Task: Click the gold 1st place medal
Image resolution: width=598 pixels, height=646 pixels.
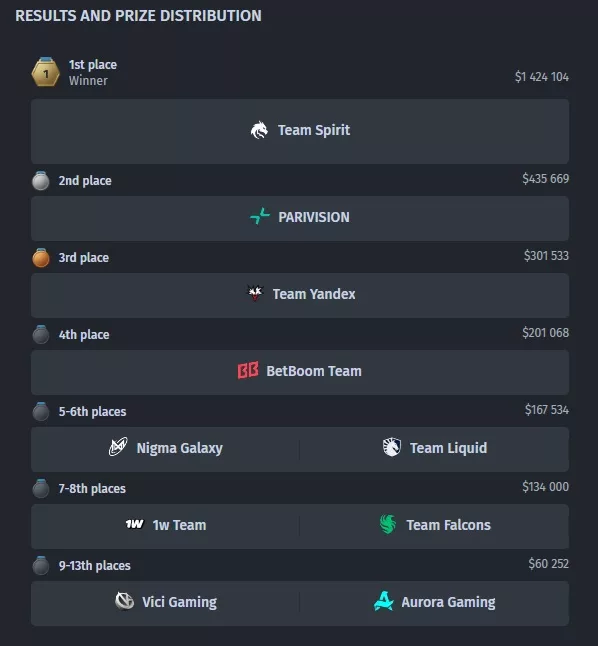Action: (x=46, y=72)
